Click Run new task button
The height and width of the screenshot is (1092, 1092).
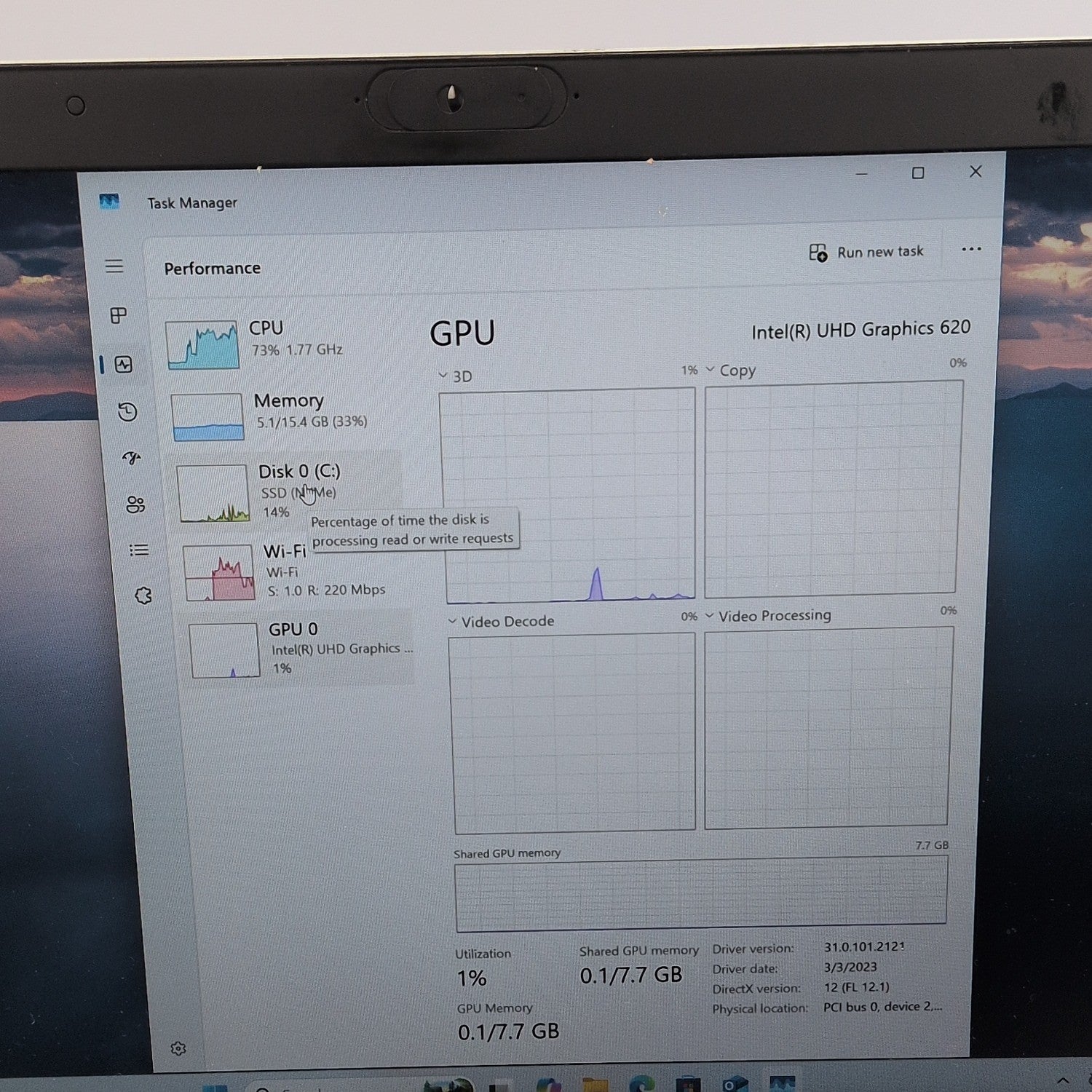pyautogui.click(x=866, y=252)
